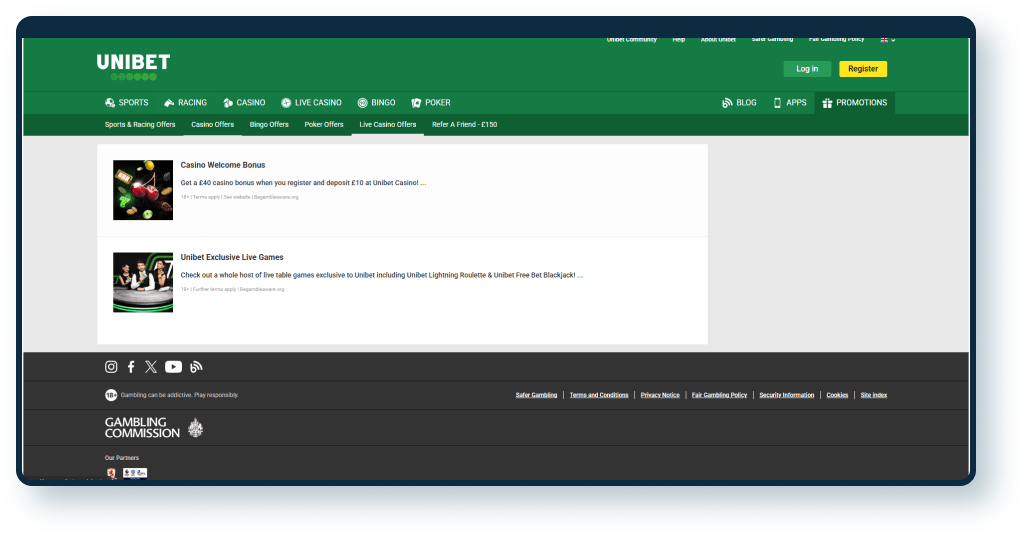The image size is (1024, 534).
Task: Open the Casino section
Action: (244, 102)
